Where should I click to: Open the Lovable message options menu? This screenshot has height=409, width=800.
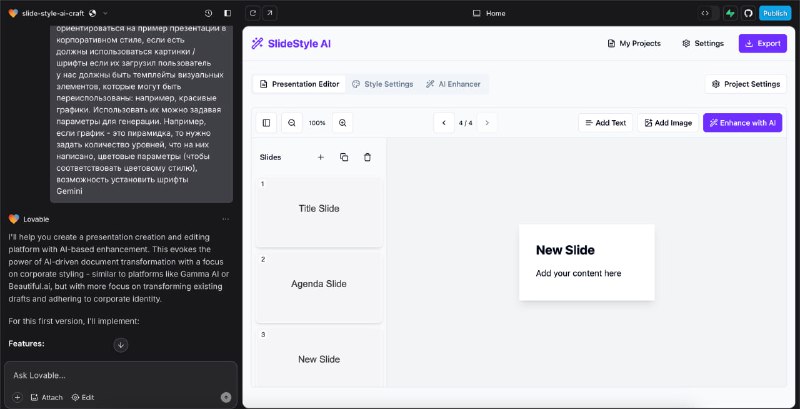tap(226, 219)
